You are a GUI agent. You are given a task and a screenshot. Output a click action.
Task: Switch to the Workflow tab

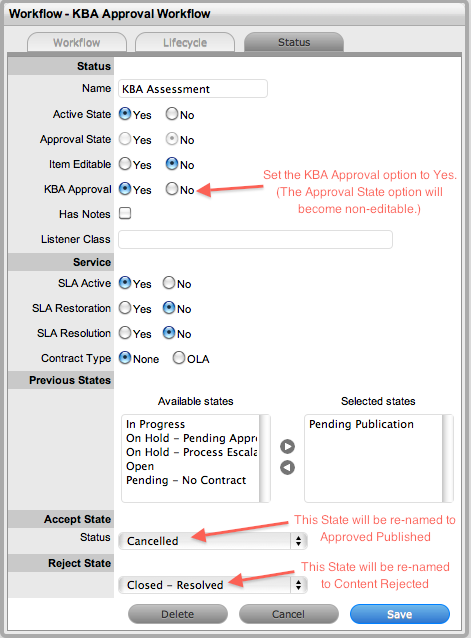(77, 42)
